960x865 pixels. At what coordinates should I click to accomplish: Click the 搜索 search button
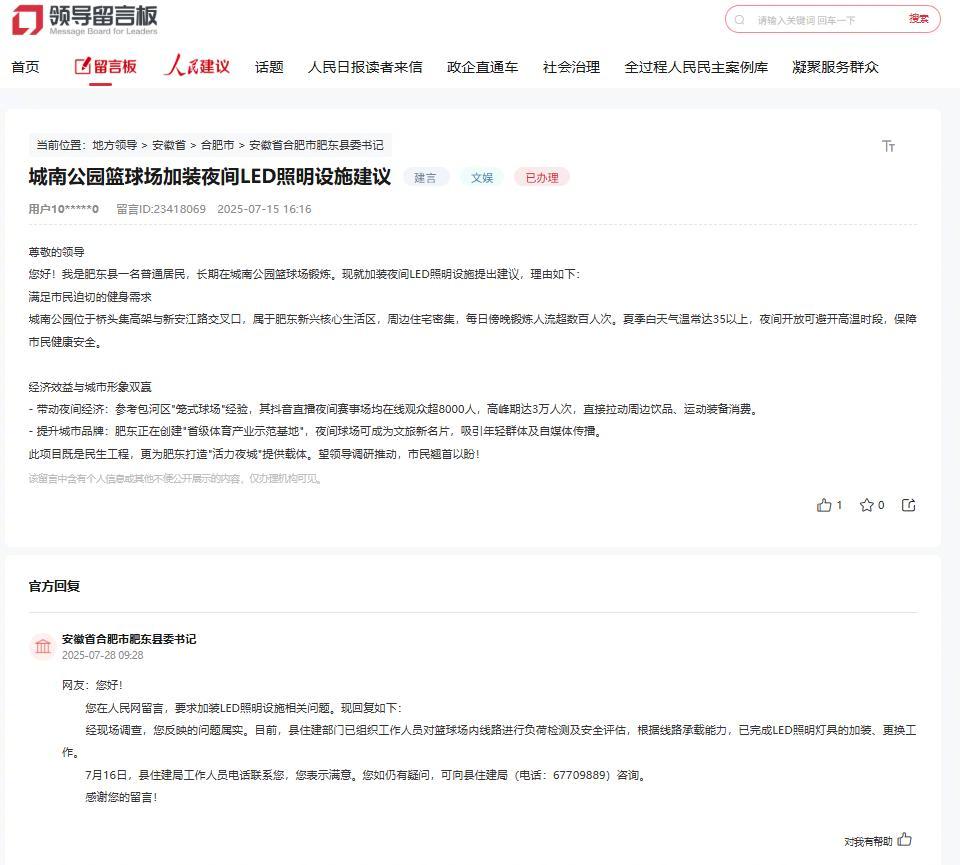pyautogui.click(x=918, y=19)
